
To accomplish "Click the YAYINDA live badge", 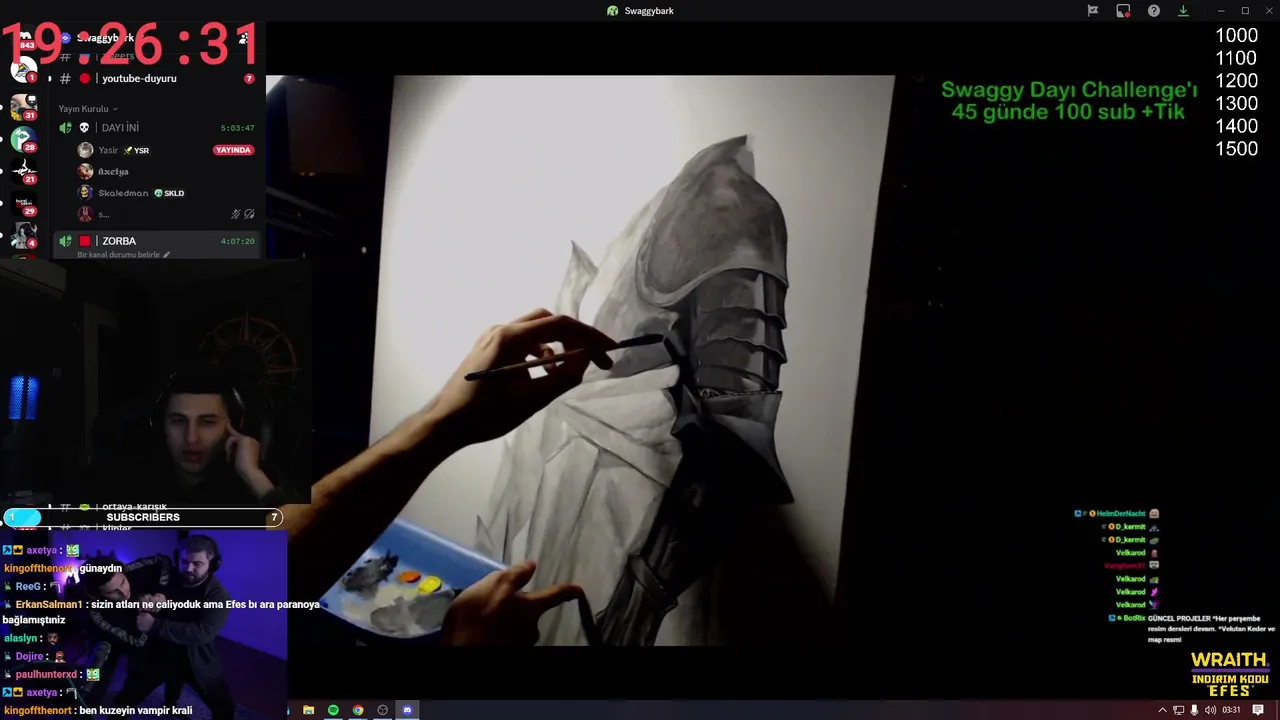I will coord(233,150).
